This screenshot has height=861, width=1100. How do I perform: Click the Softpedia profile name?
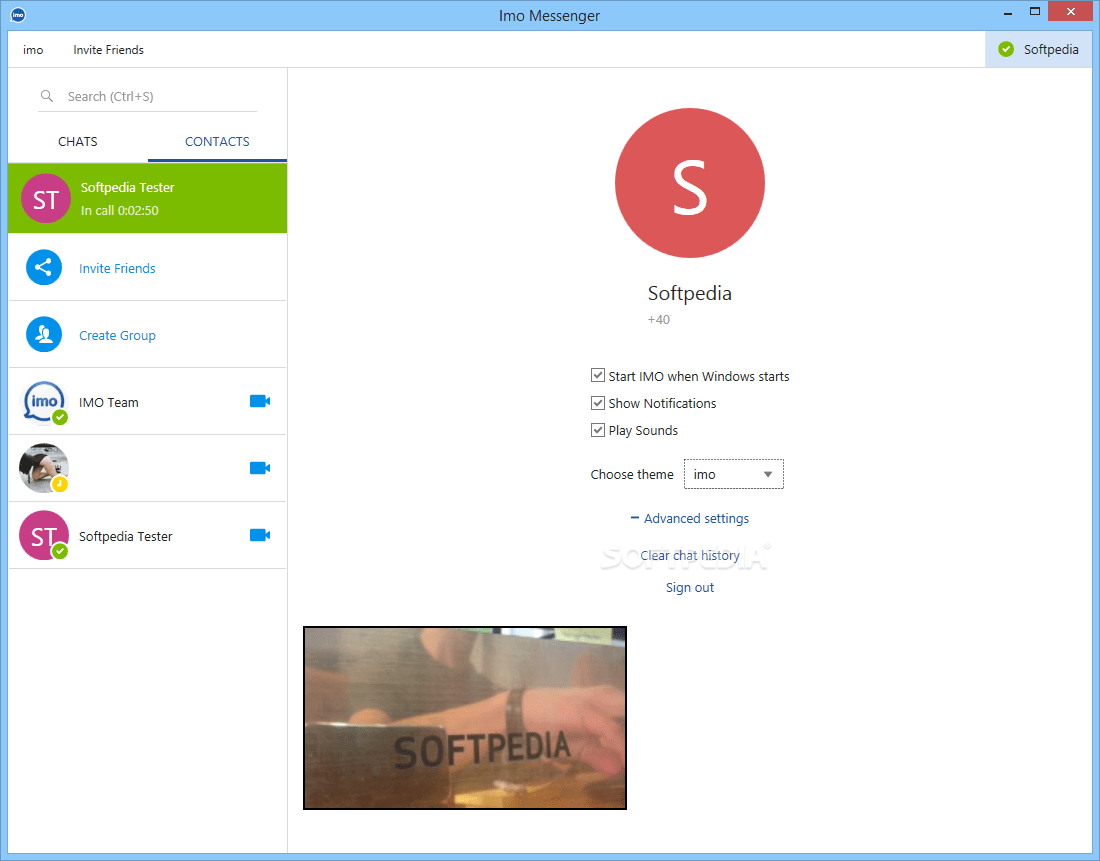pyautogui.click(x=690, y=293)
